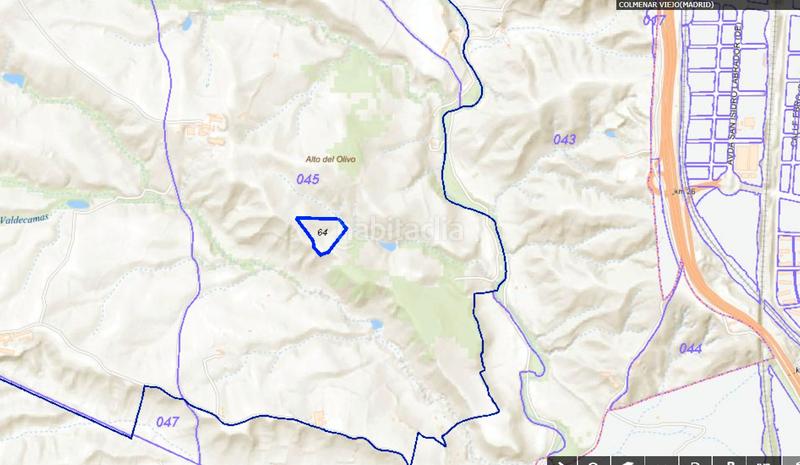Click the Valdecamas map label
The height and width of the screenshot is (465, 800).
click(24, 219)
